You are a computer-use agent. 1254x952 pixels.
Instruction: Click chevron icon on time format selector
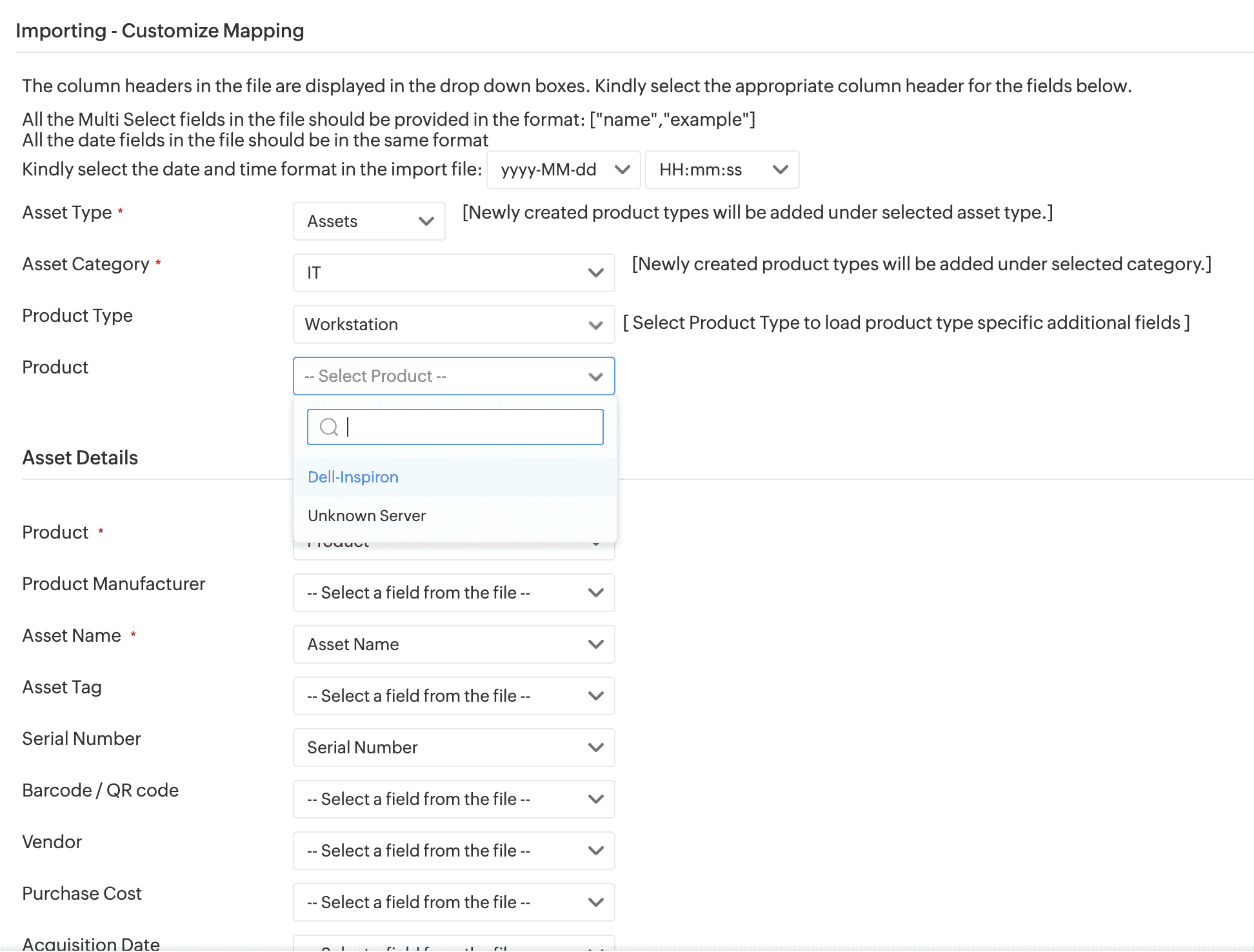[781, 170]
